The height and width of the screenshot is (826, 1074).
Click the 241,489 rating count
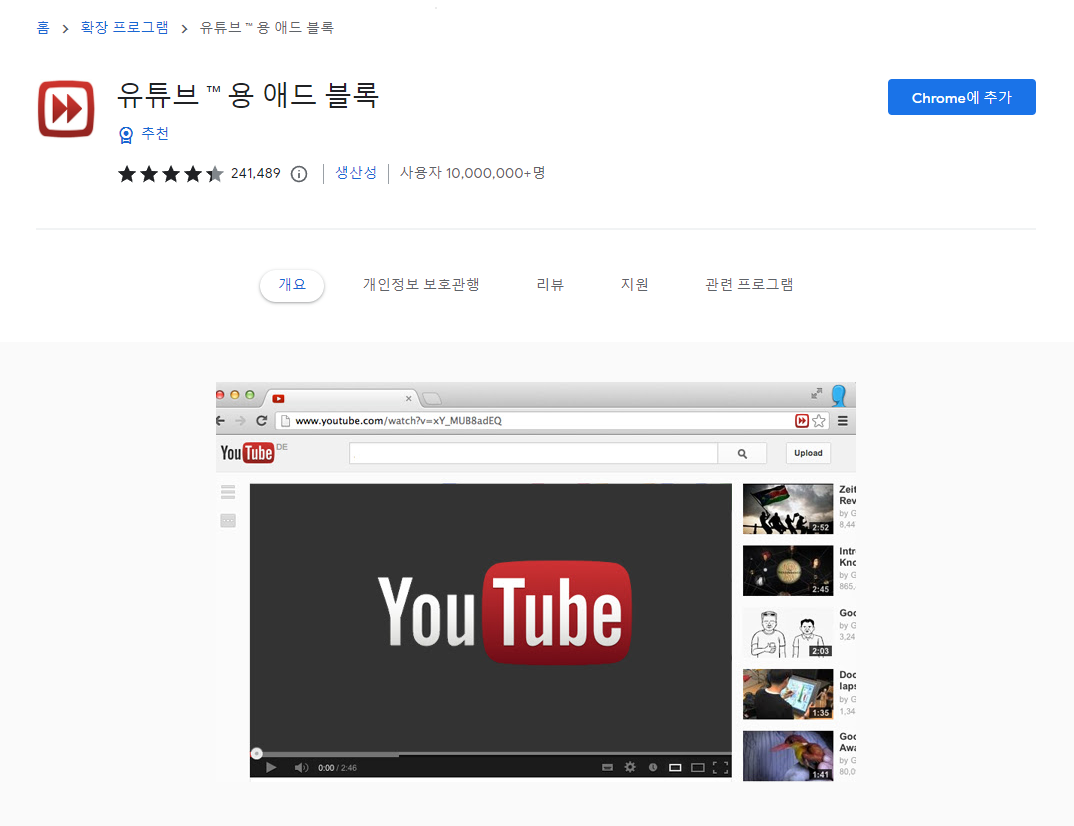click(255, 173)
